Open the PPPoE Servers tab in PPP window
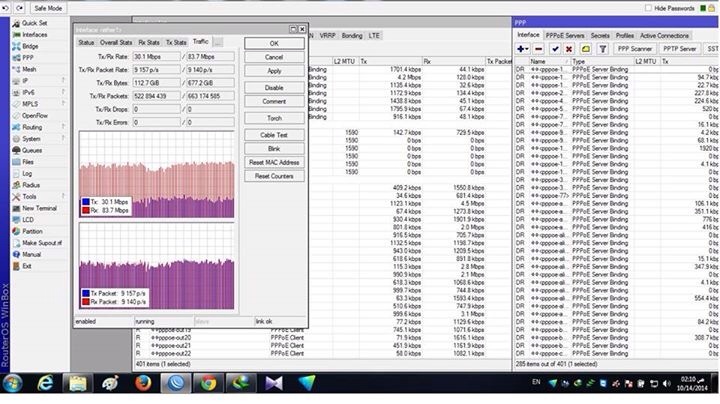720x404 pixels. pos(565,35)
